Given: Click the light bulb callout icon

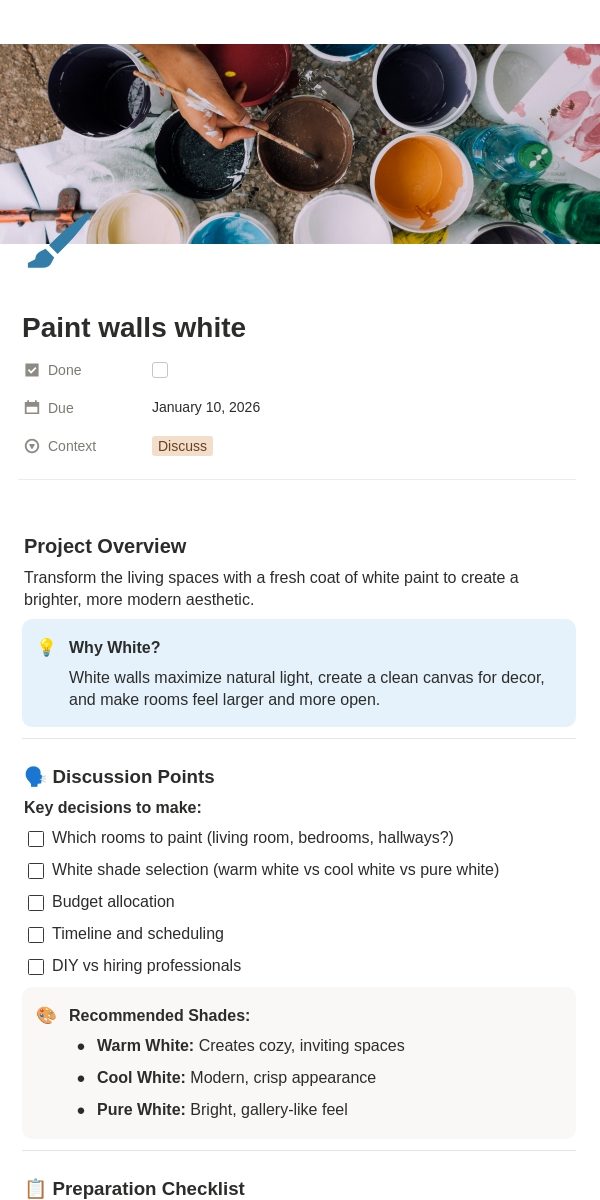Looking at the screenshot, I should point(46,648).
